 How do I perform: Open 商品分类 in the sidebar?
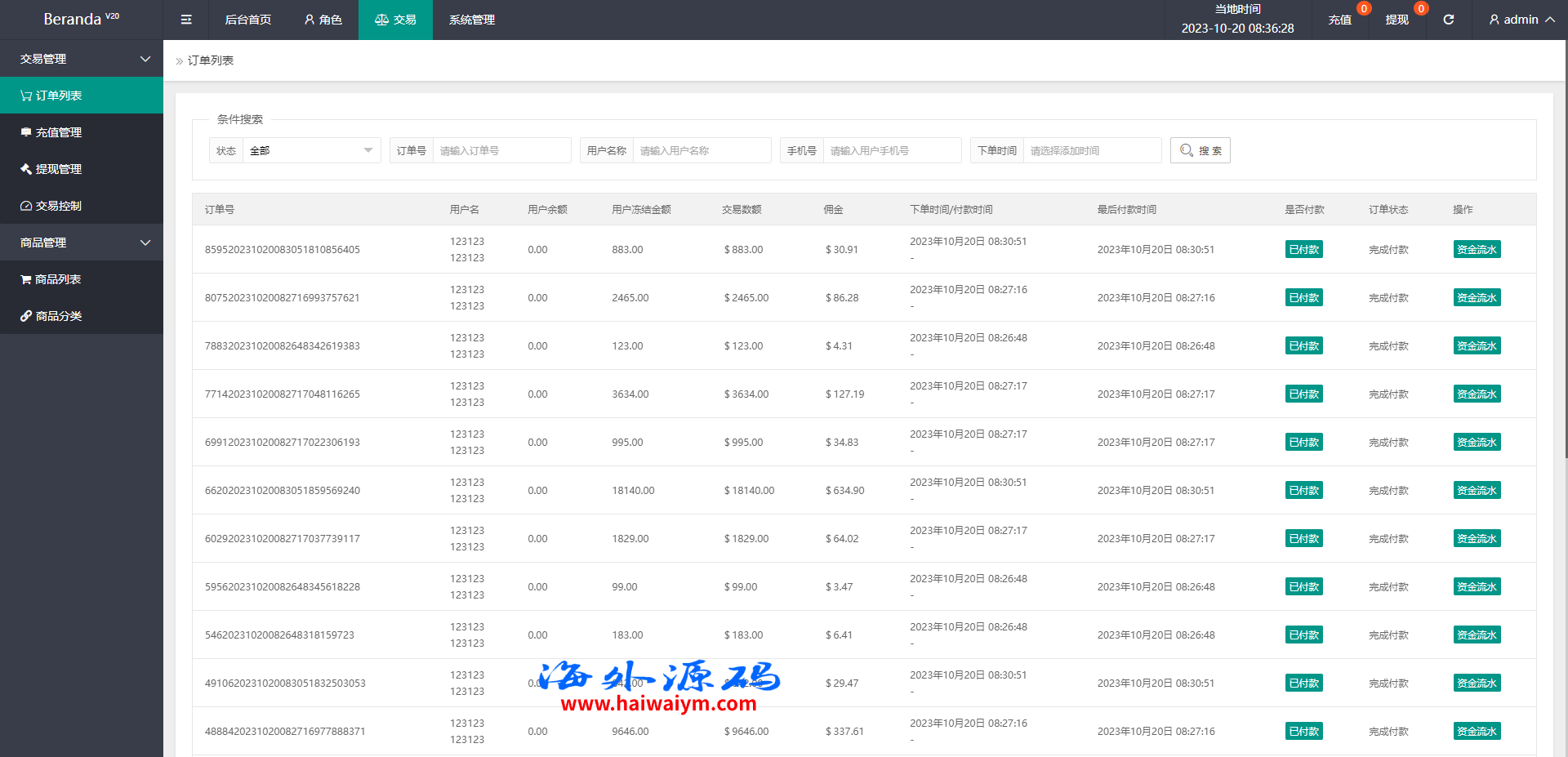point(58,316)
